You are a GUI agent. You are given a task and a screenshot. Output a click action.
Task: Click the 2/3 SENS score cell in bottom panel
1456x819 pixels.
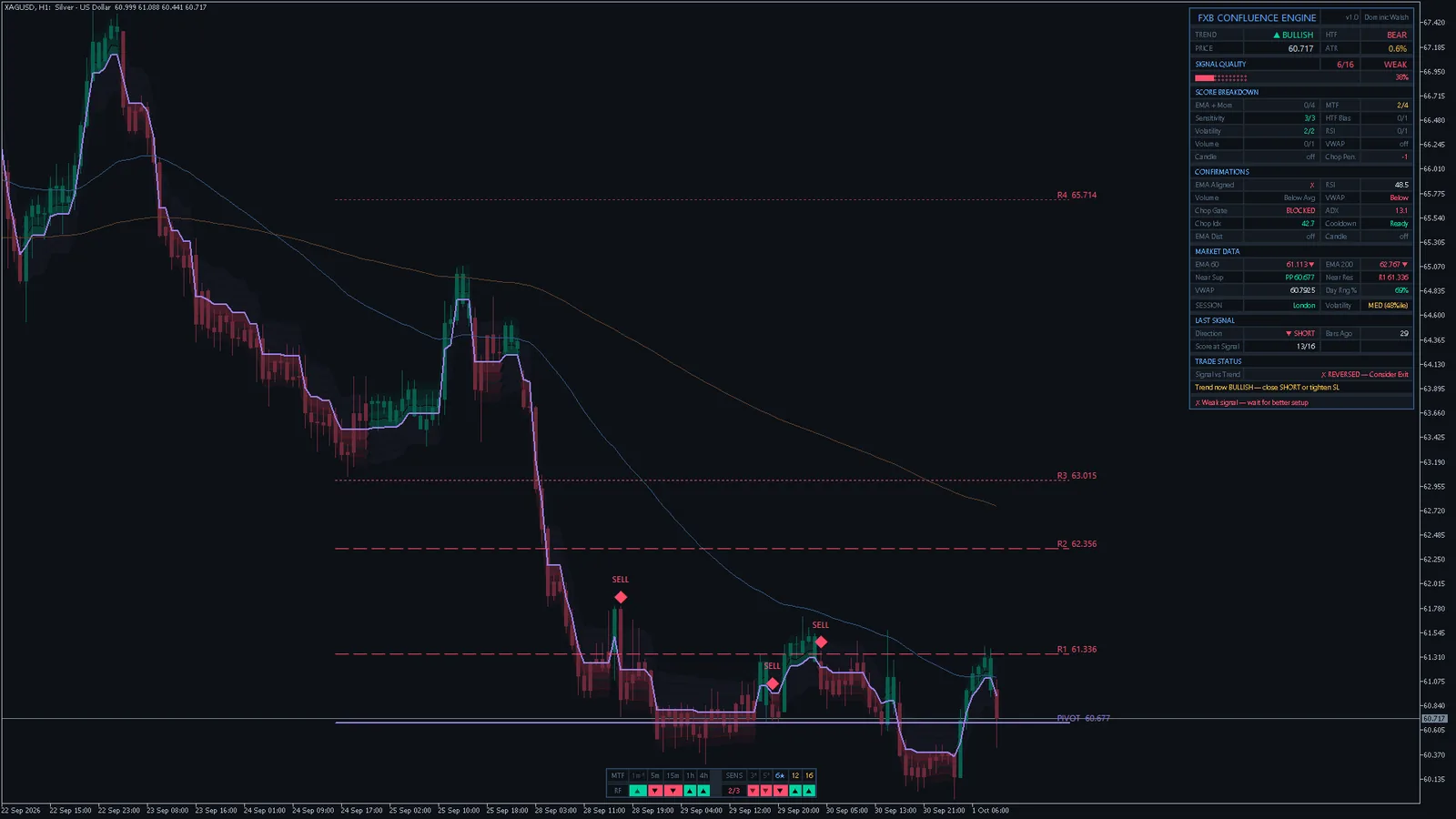[x=733, y=791]
